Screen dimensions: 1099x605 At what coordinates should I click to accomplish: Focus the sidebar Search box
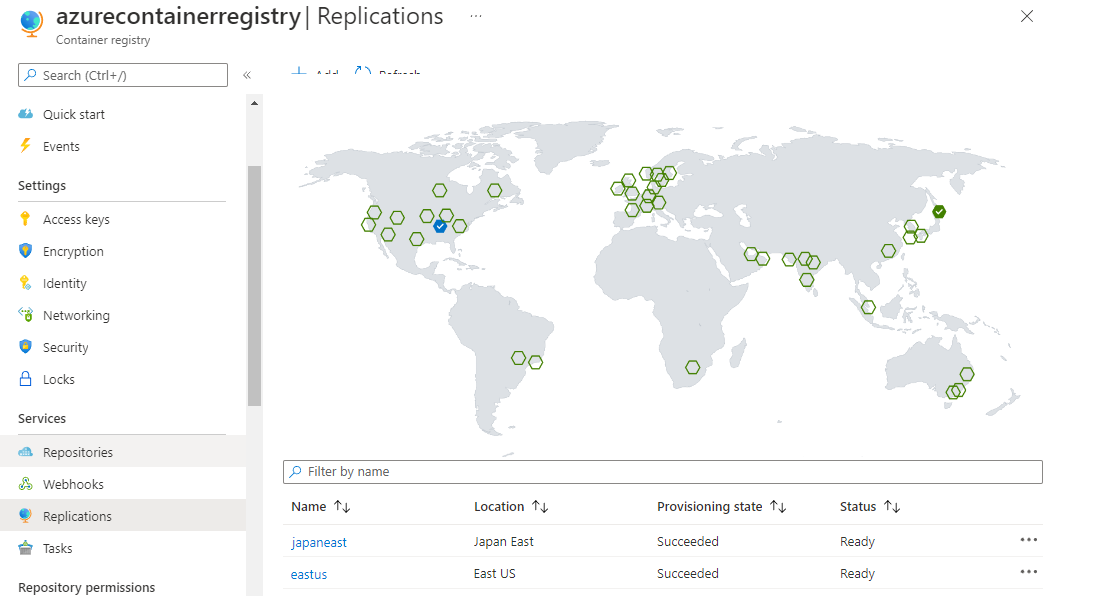click(123, 75)
